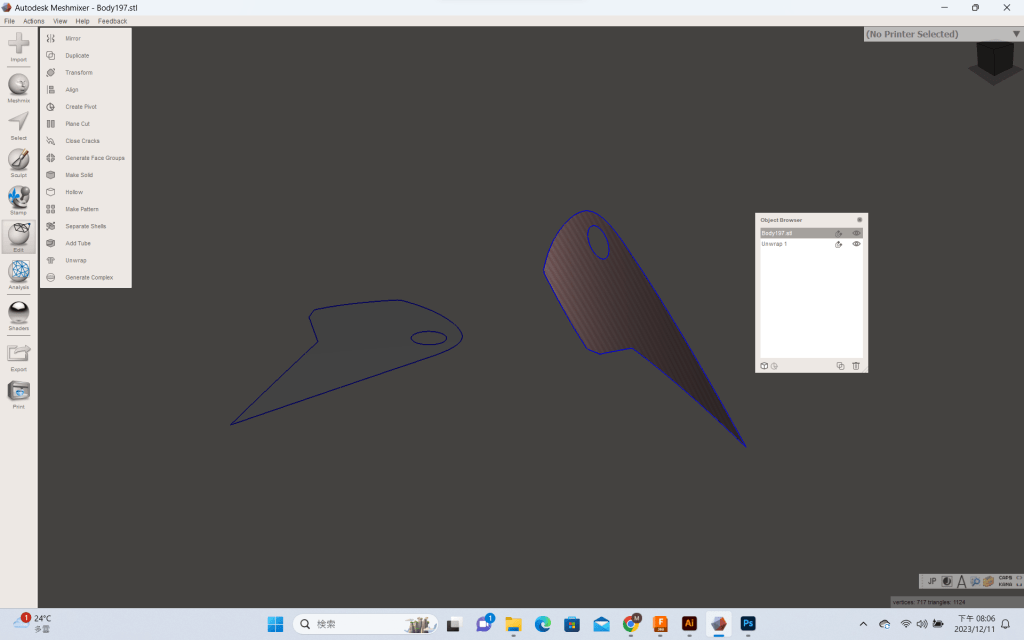Open the Meshmix tool

click(19, 86)
